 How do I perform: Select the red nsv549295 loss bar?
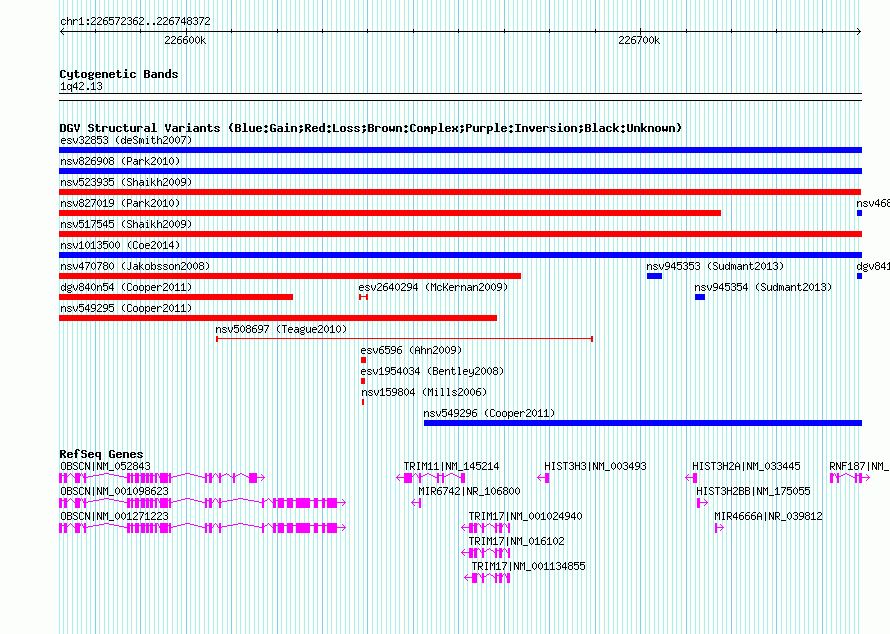tap(278, 318)
